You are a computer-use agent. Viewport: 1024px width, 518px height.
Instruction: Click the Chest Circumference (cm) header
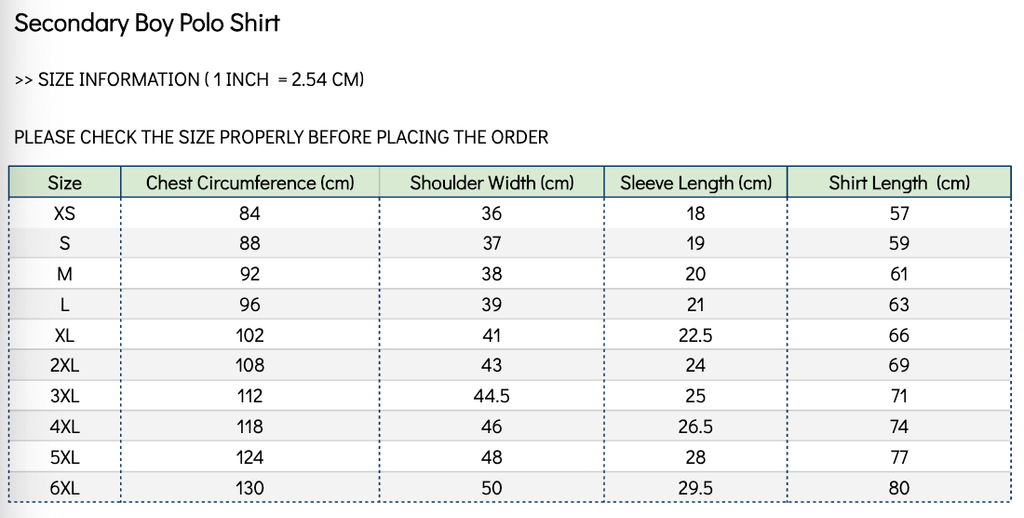tap(250, 183)
